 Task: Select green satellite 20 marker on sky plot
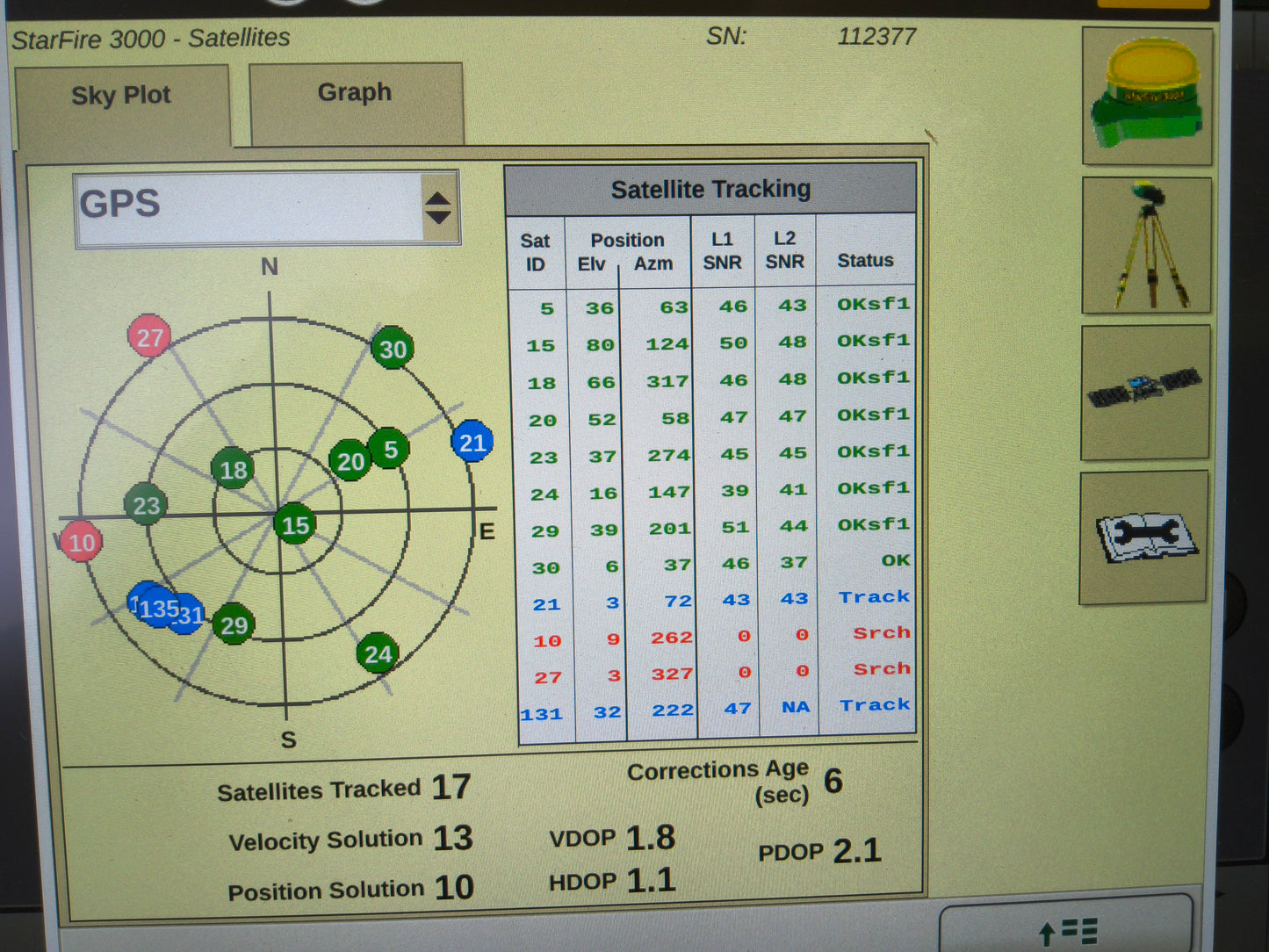350,461
